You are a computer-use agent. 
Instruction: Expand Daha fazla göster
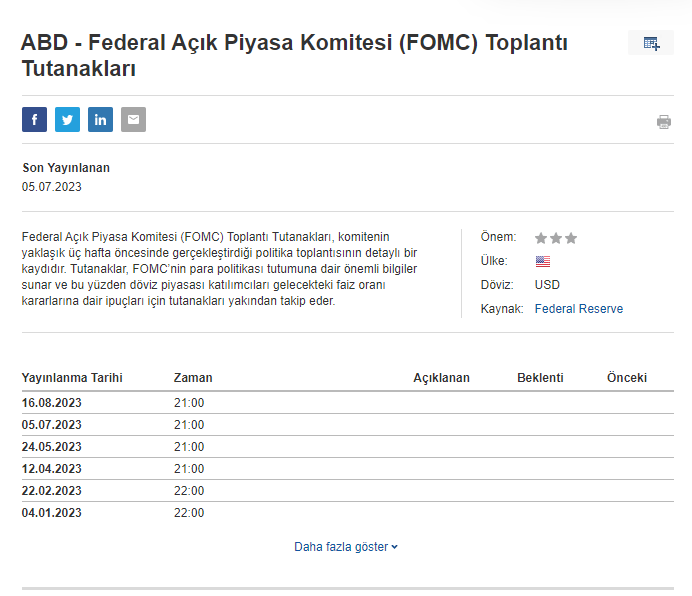click(x=346, y=547)
